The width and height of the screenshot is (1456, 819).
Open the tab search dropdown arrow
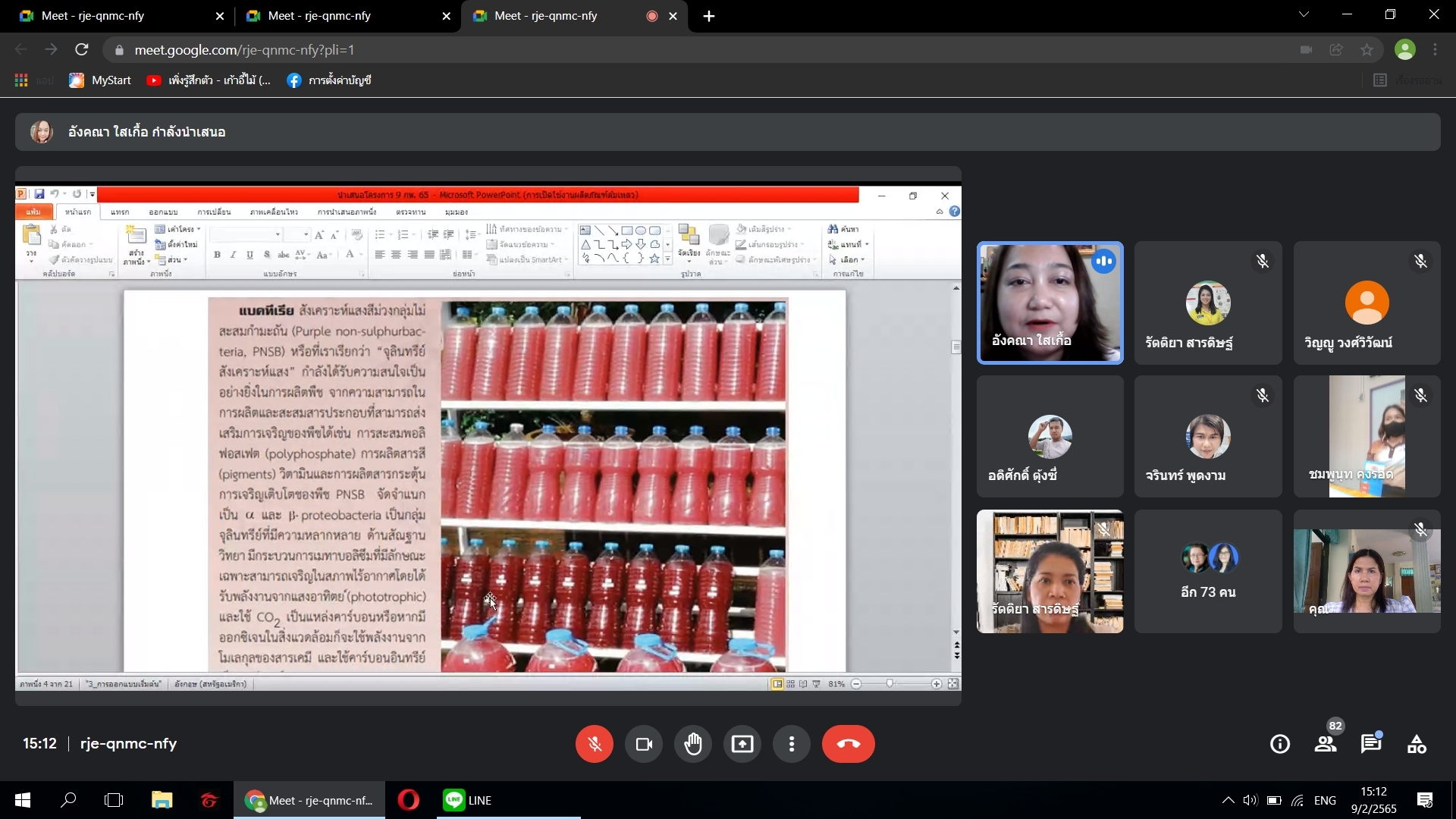pyautogui.click(x=1304, y=15)
